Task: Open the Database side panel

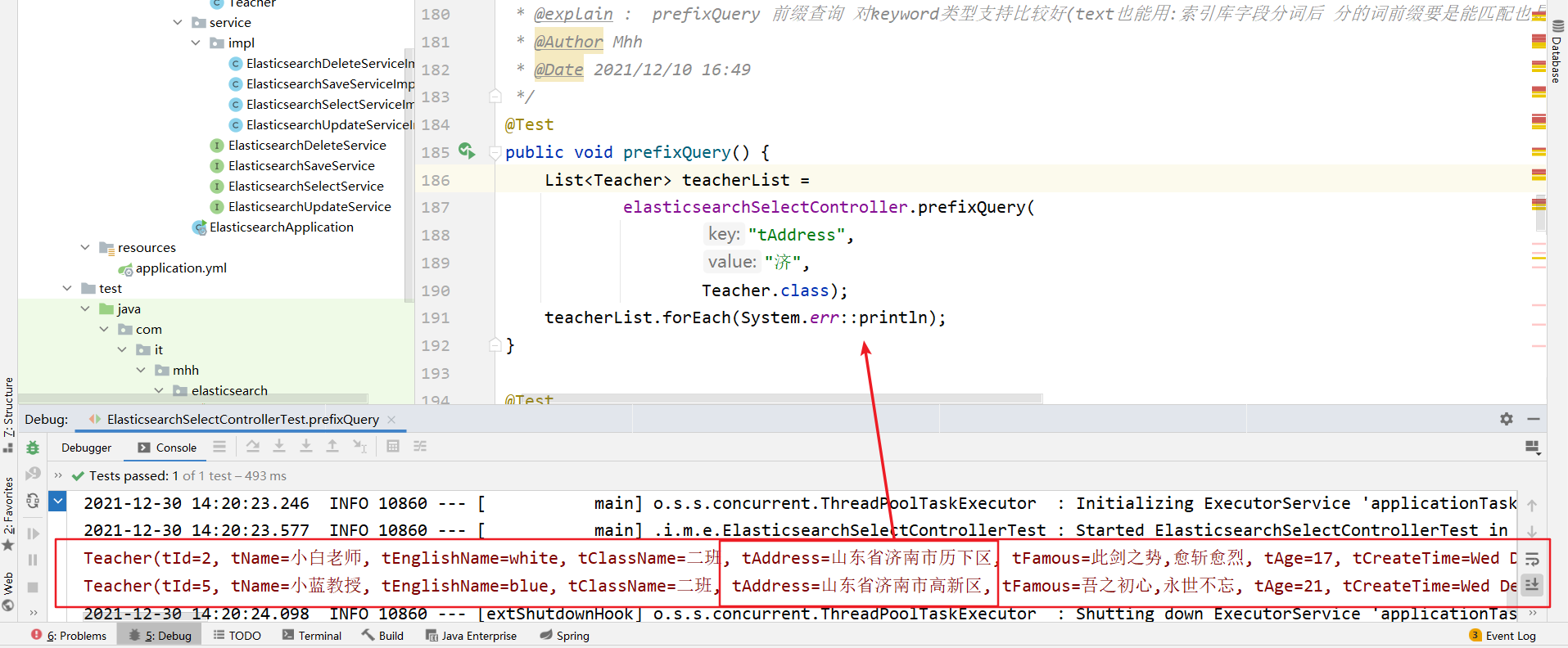Action: coord(1557,52)
